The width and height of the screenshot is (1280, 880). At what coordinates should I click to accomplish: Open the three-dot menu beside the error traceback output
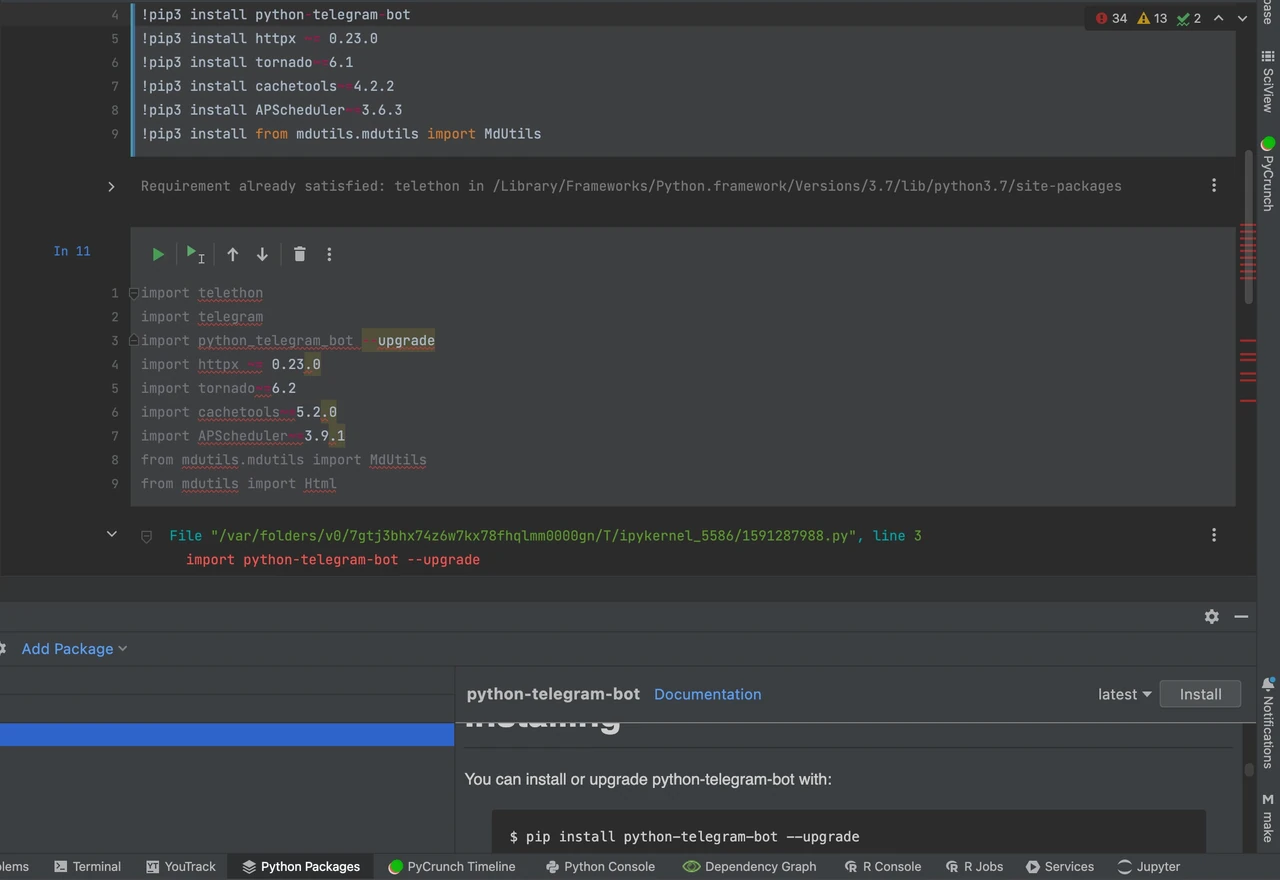point(1214,536)
